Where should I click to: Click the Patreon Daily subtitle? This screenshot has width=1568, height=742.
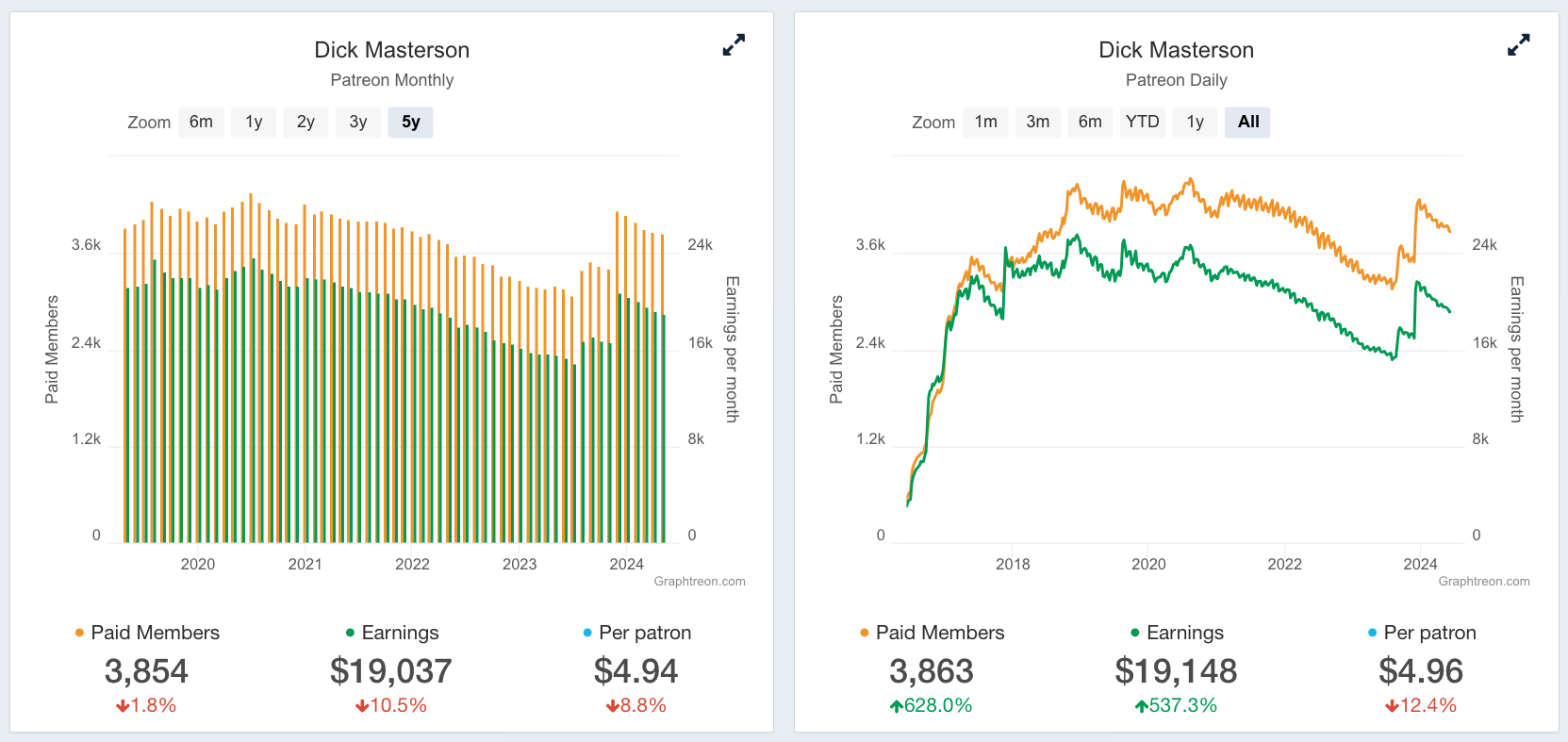tap(1177, 80)
